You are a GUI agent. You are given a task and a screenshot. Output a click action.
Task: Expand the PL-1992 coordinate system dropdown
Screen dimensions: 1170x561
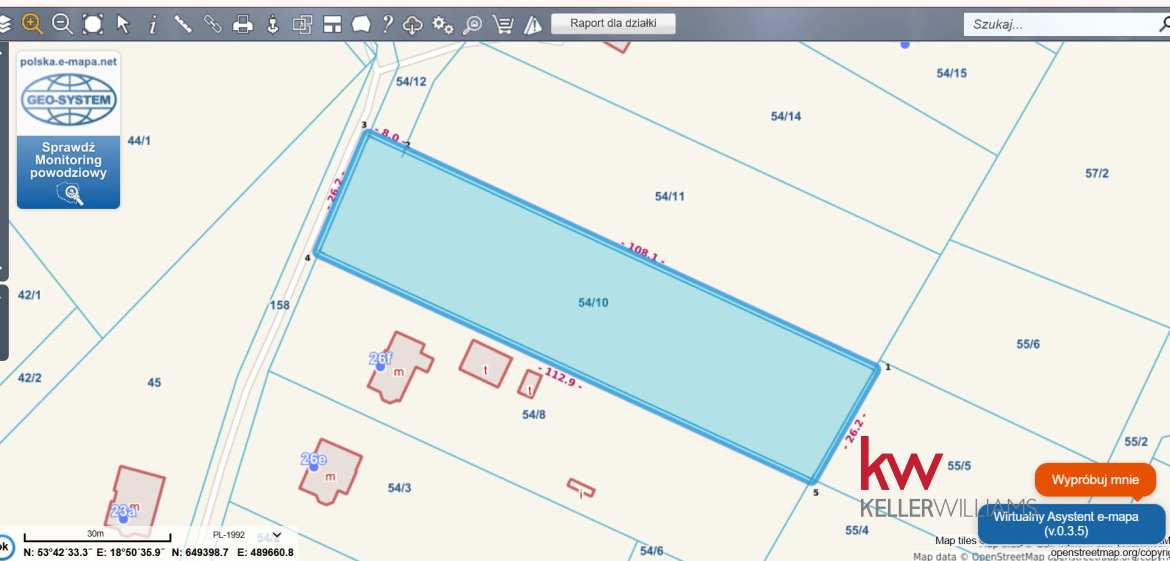277,535
